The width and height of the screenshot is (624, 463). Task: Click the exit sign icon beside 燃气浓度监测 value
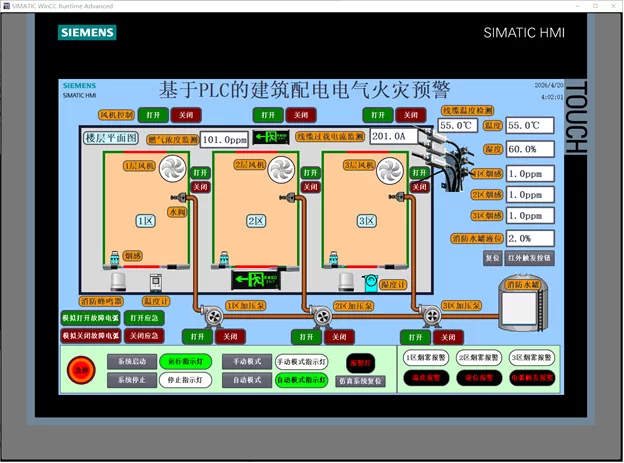[x=271, y=137]
